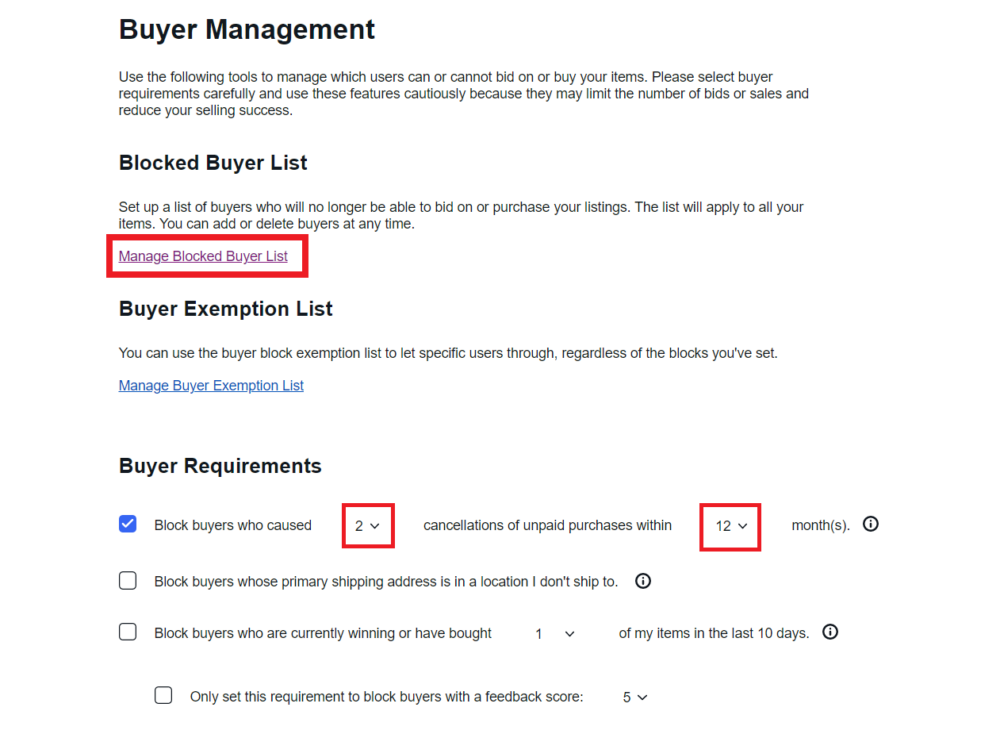Click the Blocked Buyer List section heading
This screenshot has height=738, width=1000.
pyautogui.click(x=213, y=162)
